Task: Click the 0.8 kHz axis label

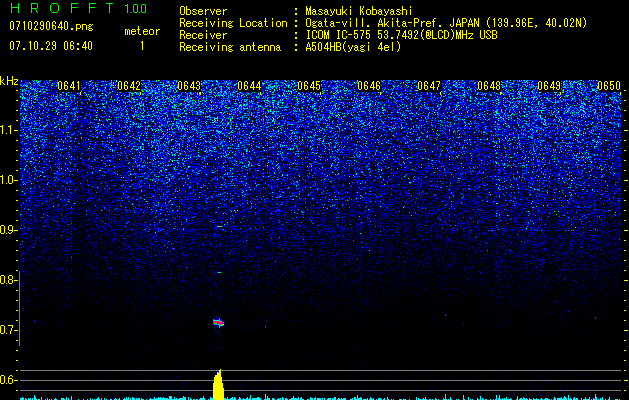Action: click(x=7, y=280)
